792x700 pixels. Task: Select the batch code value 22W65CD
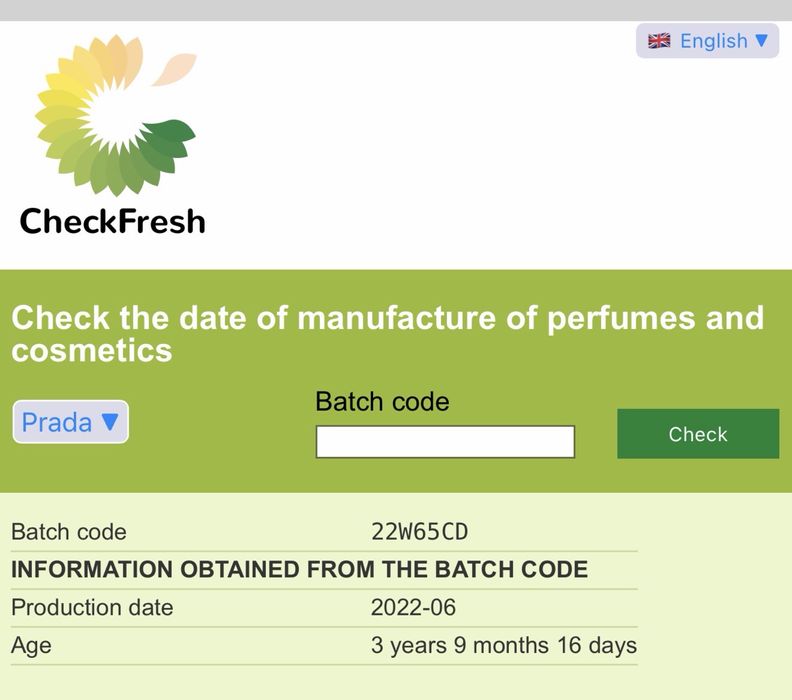point(419,532)
